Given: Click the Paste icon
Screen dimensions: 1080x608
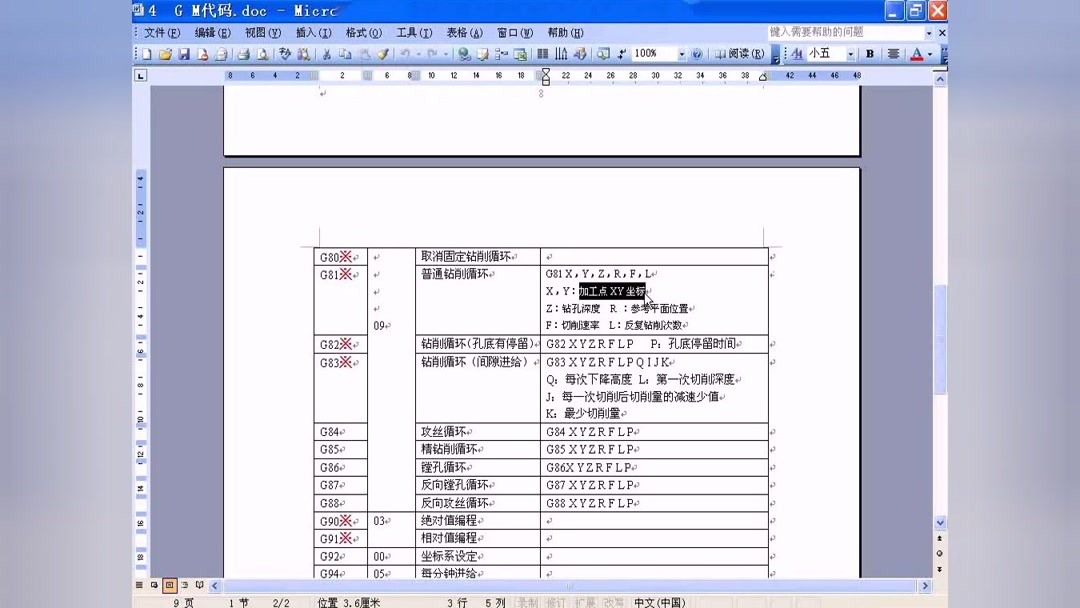Looking at the screenshot, I should 365,54.
